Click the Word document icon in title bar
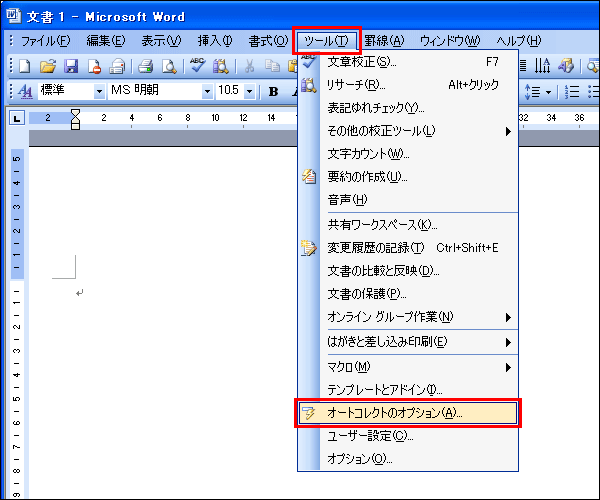 pos(14,16)
